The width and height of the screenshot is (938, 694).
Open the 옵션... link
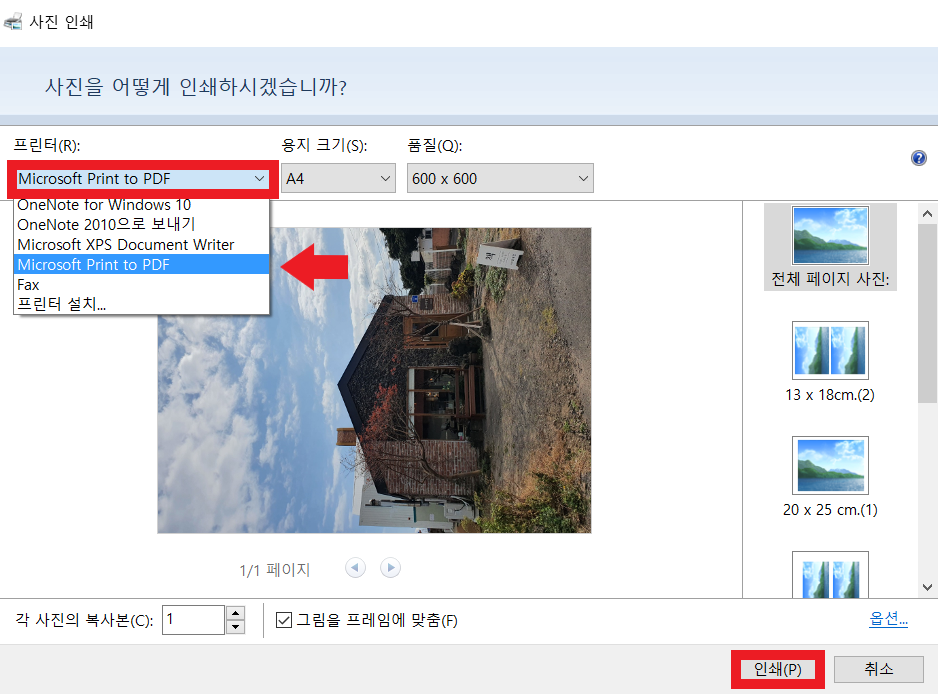888,618
